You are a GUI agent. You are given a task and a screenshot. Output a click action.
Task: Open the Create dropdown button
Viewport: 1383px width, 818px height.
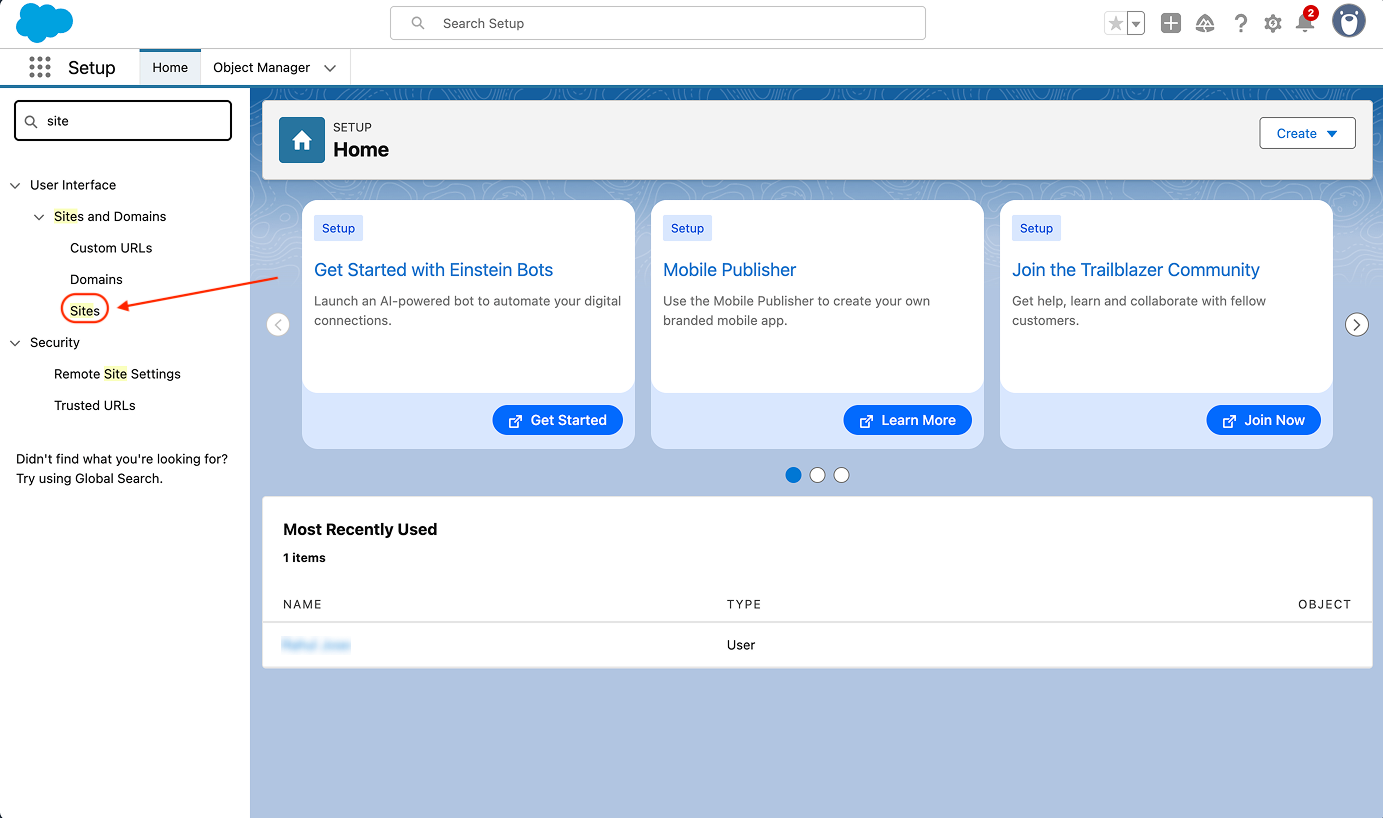[x=1307, y=133]
